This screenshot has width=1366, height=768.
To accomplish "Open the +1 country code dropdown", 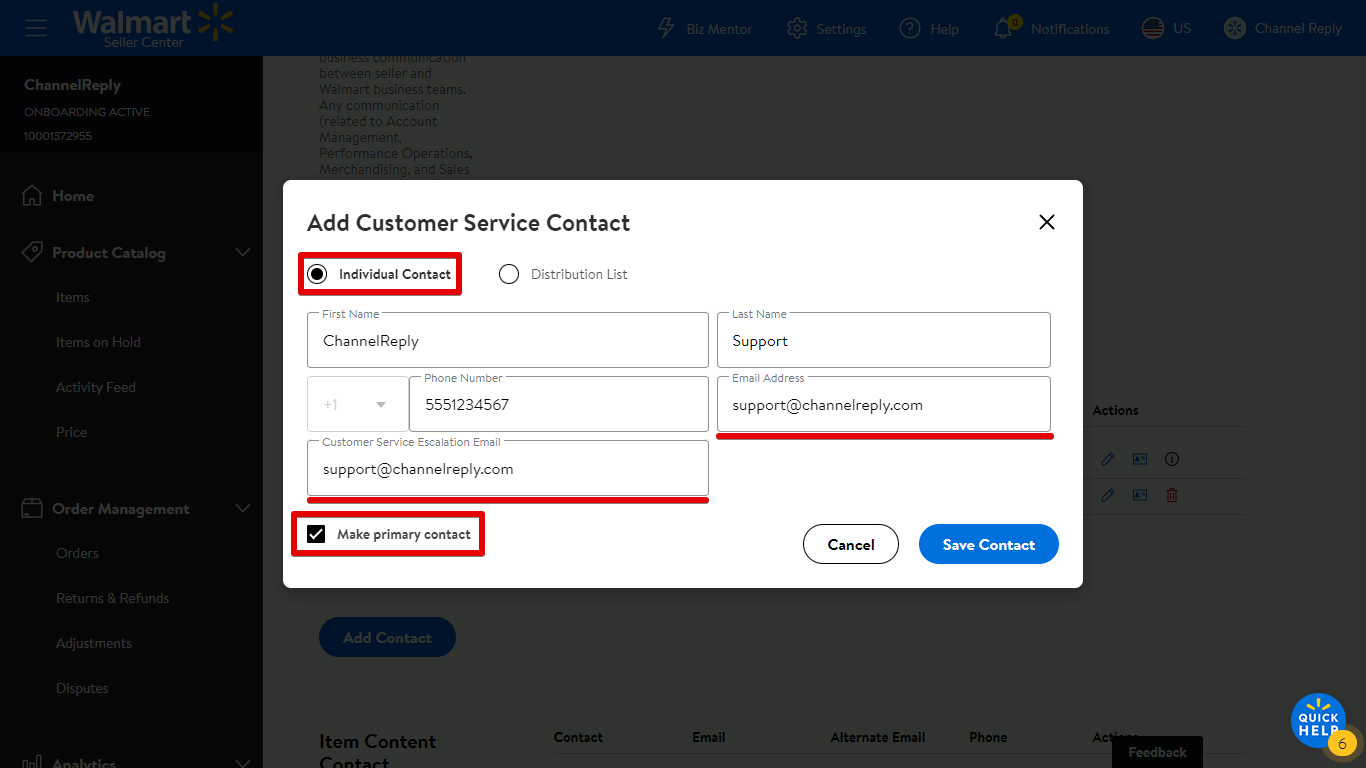I will [357, 404].
